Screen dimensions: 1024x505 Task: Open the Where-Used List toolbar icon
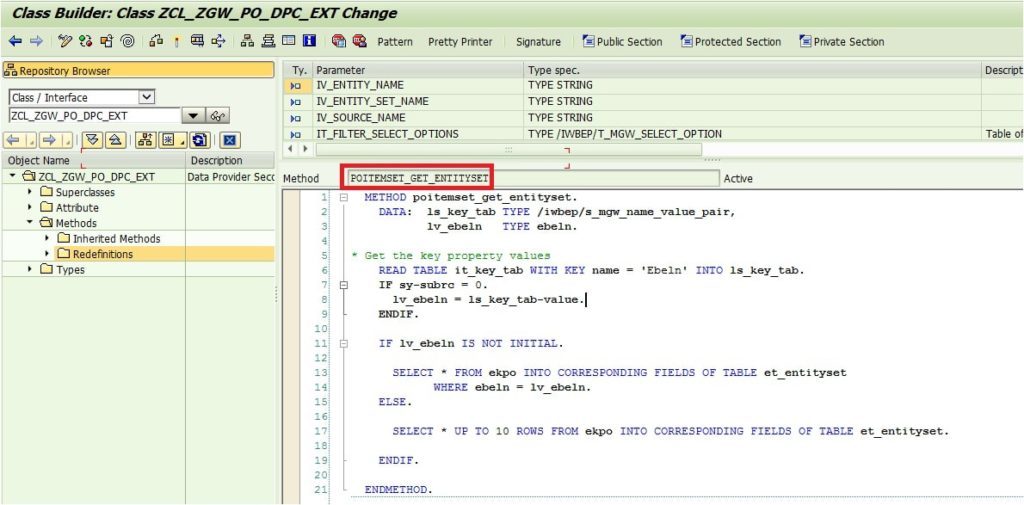point(218,41)
